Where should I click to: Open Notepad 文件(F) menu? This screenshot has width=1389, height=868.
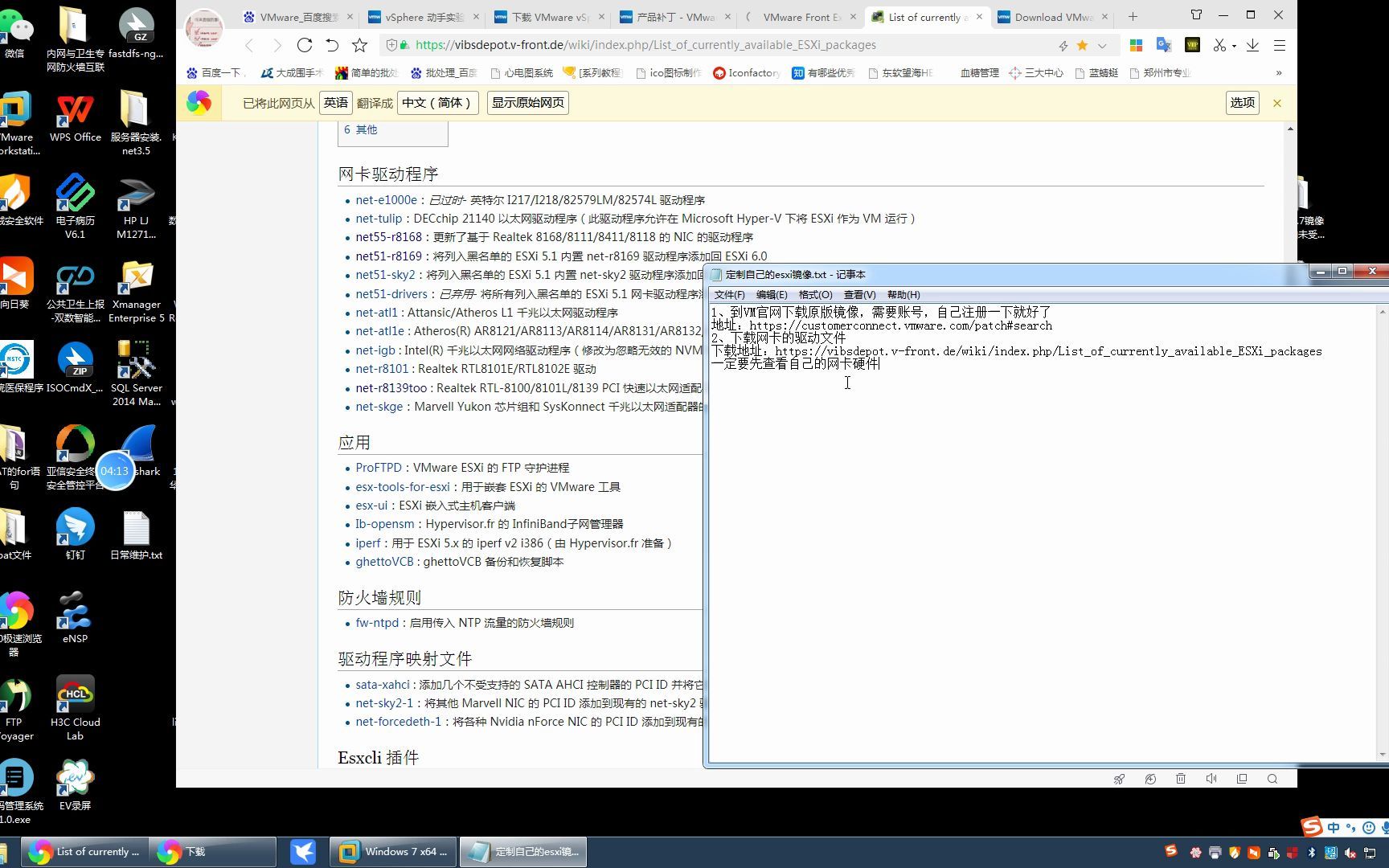pyautogui.click(x=729, y=295)
